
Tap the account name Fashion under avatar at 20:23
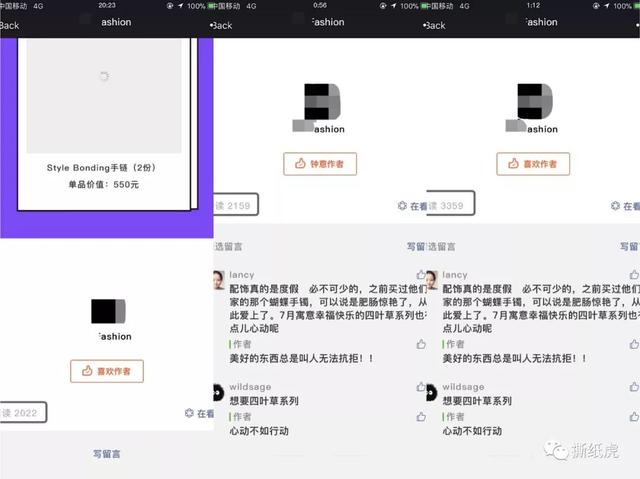click(x=115, y=337)
